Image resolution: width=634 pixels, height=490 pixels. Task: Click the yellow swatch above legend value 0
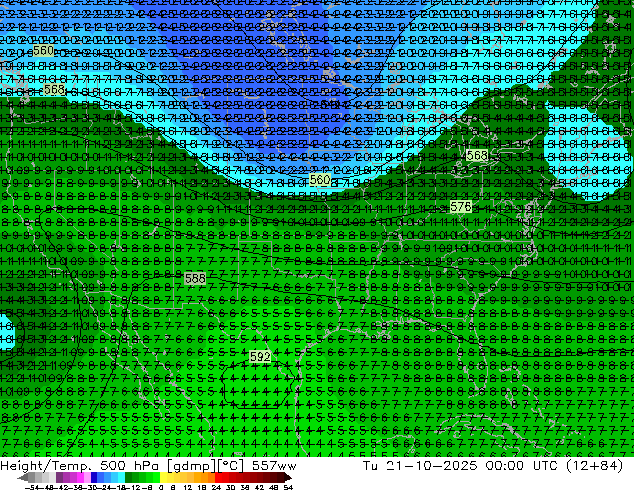pyautogui.click(x=163, y=477)
